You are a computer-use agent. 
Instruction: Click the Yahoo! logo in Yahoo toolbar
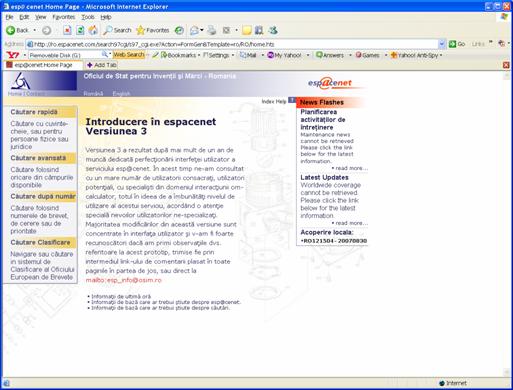click(13, 55)
